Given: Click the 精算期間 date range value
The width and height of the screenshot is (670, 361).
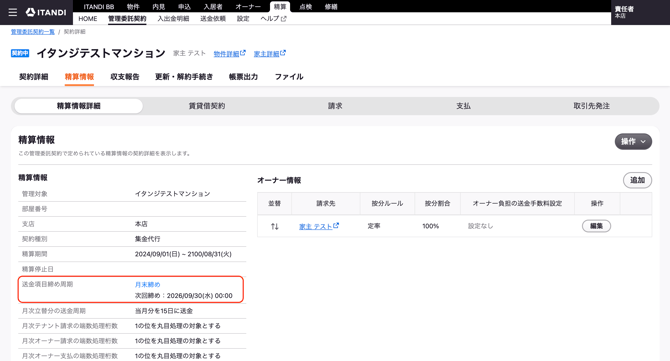Looking at the screenshot, I should pyautogui.click(x=183, y=254).
